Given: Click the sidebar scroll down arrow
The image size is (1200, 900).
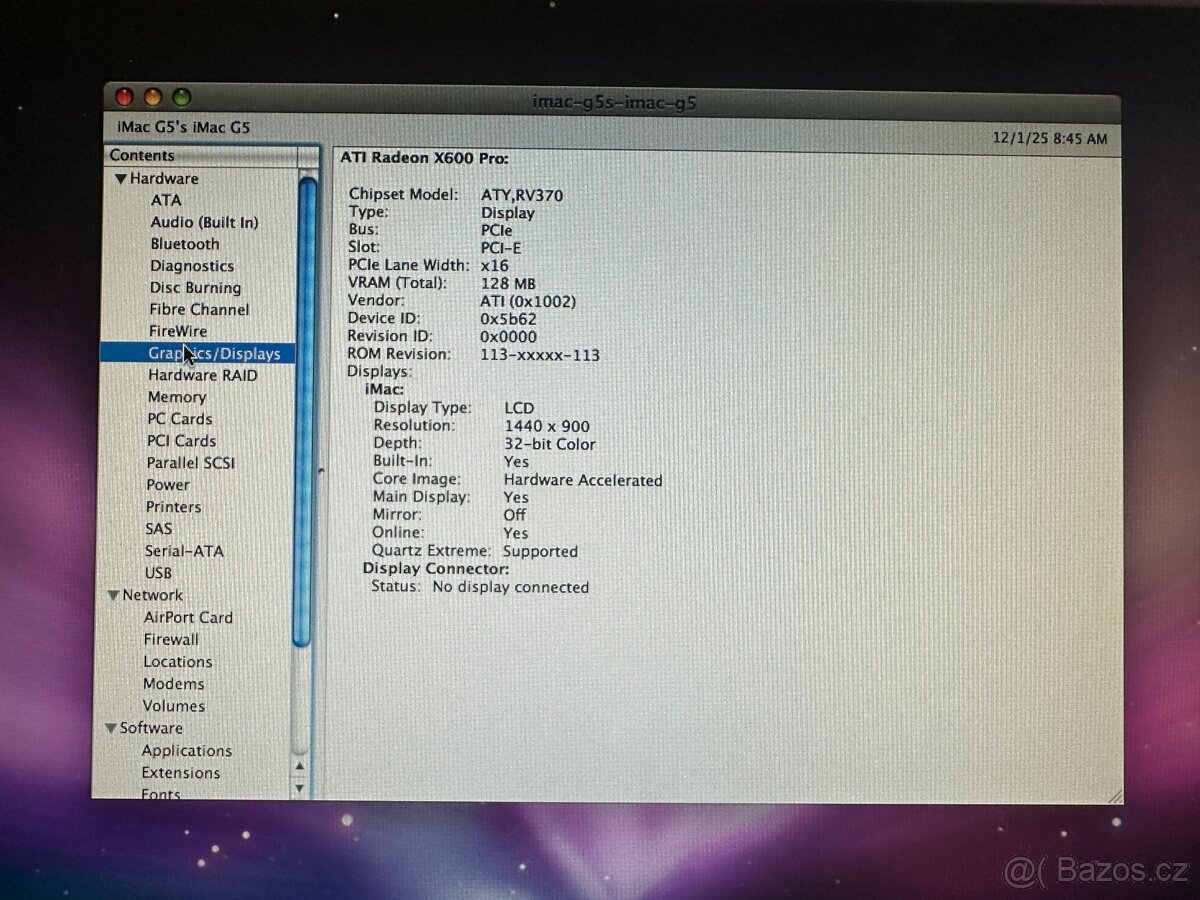Looking at the screenshot, I should 299,788.
